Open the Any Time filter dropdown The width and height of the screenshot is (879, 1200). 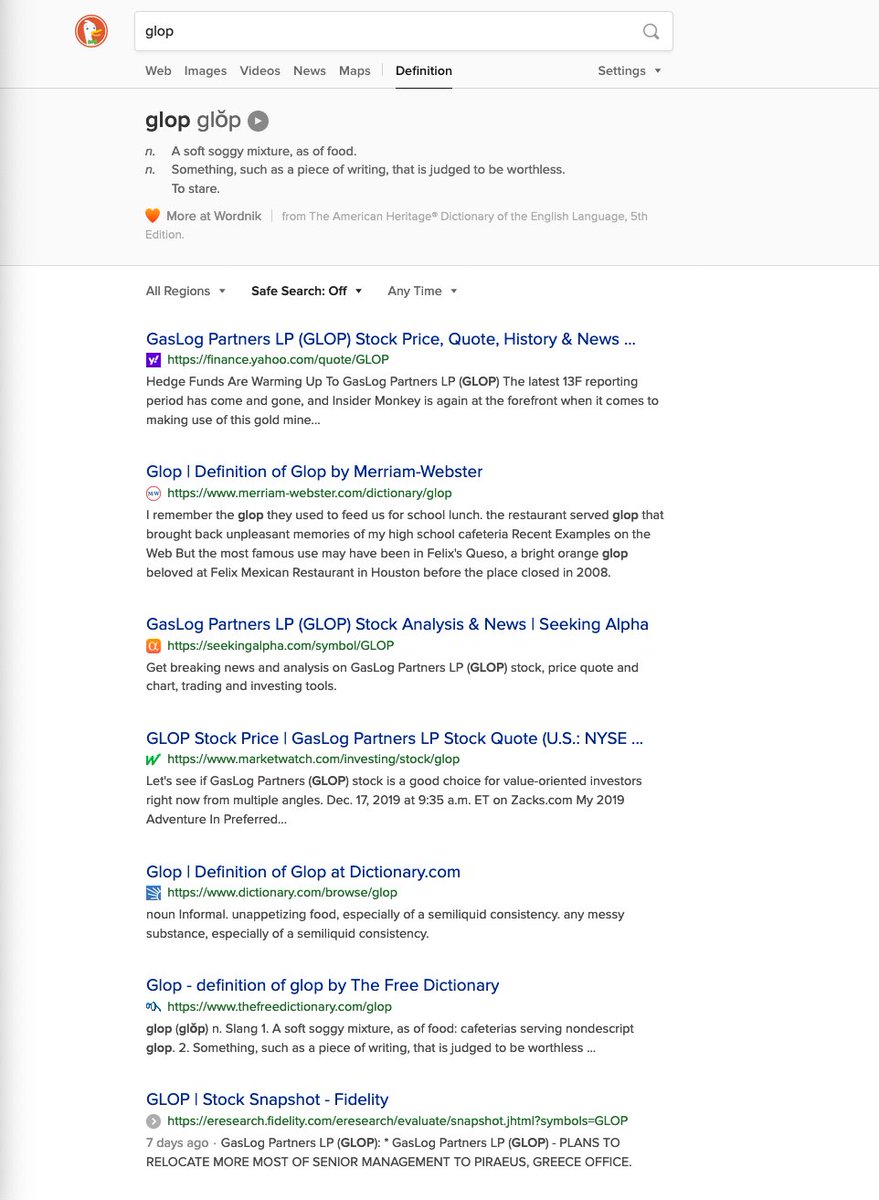point(423,291)
